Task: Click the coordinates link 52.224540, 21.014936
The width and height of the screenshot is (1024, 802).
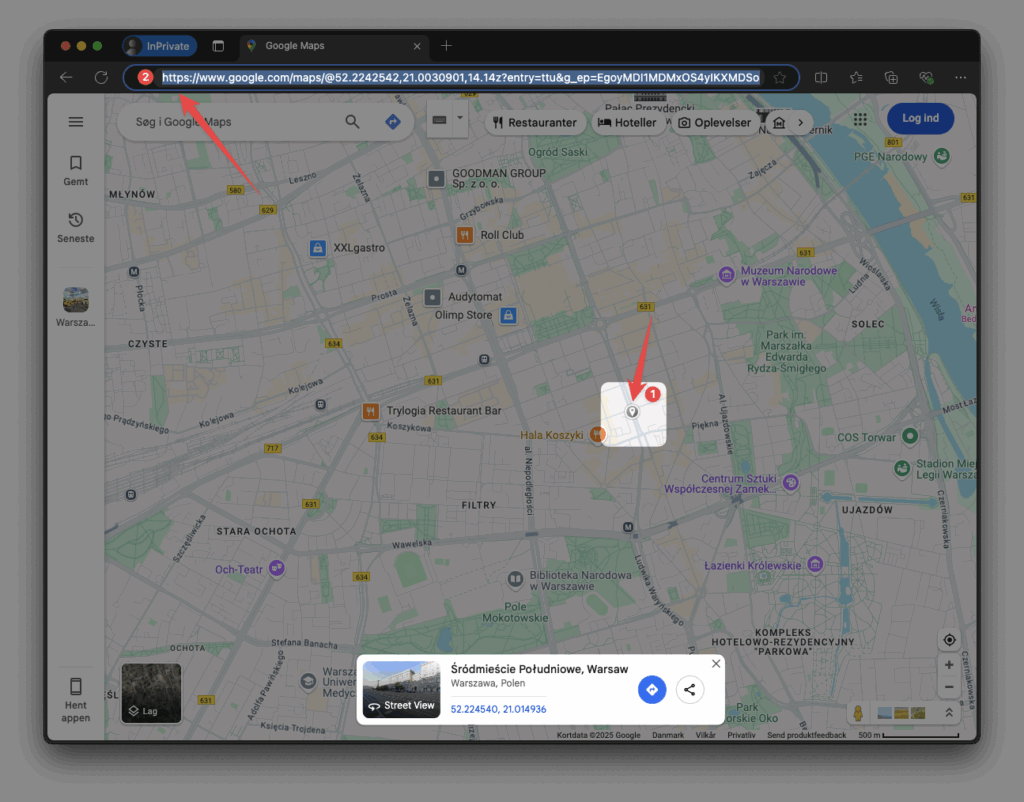Action: coord(498,709)
